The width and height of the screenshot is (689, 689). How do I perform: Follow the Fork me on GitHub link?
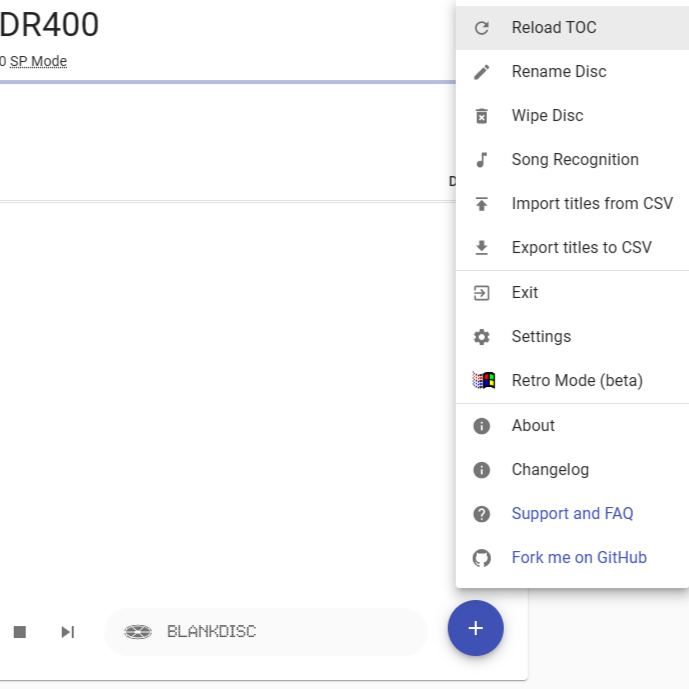579,558
